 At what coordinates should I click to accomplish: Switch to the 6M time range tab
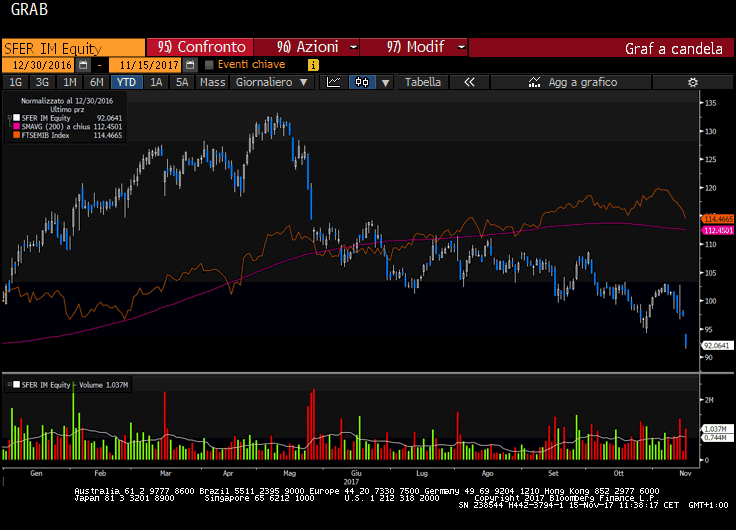click(x=95, y=83)
